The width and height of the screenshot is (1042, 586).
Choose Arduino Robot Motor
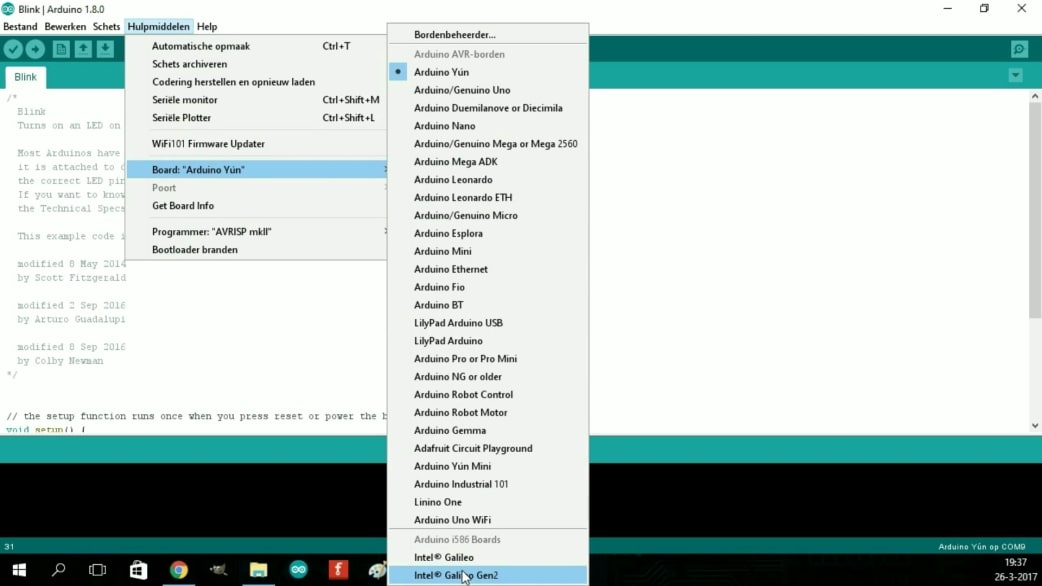pos(488,413)
